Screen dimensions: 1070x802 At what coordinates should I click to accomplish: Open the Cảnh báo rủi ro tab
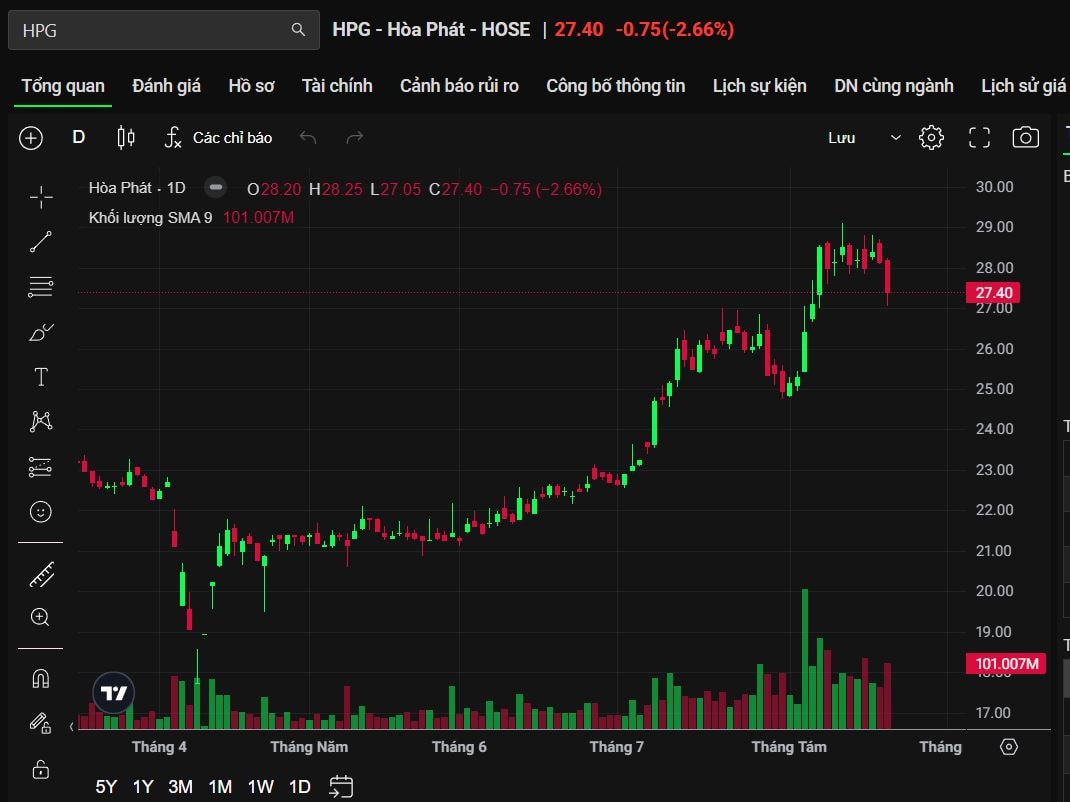tap(459, 86)
